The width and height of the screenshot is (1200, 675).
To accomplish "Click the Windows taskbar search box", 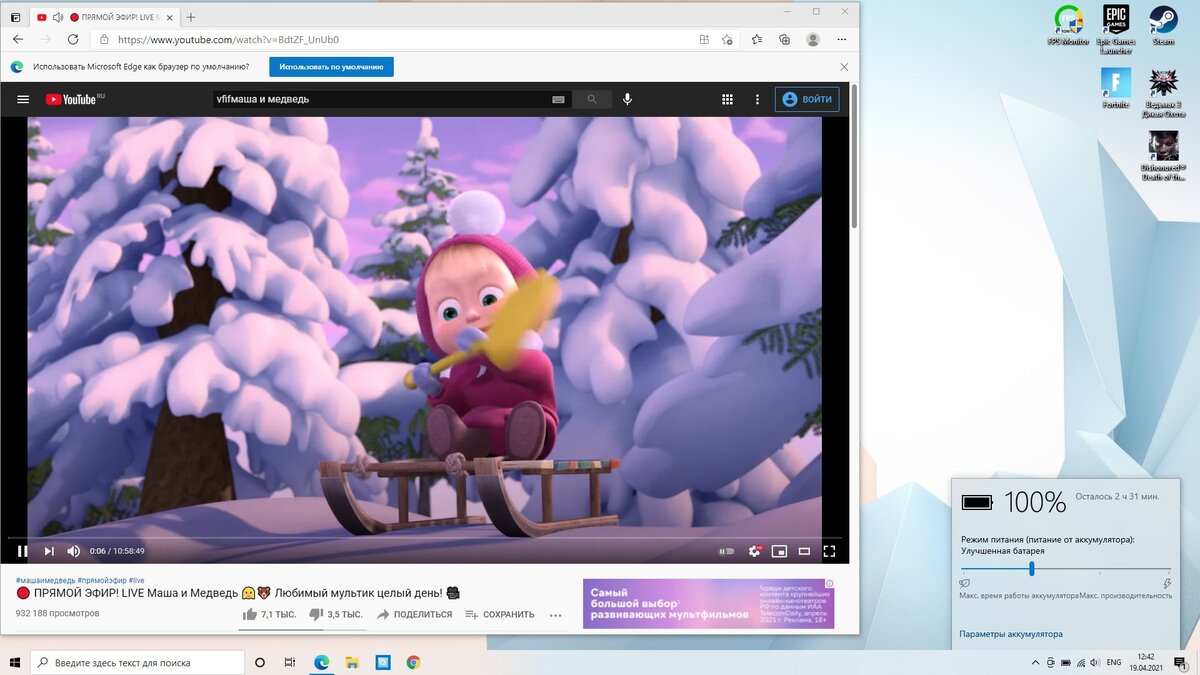I will click(137, 662).
